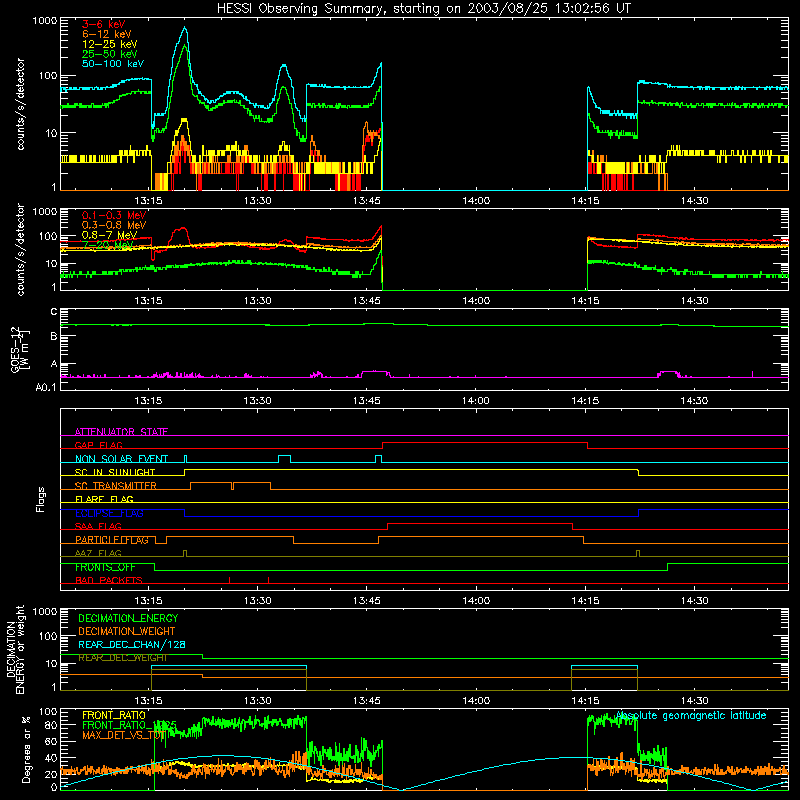
Task: Click the C tick label in the GOES panel
Action: pos(54,312)
